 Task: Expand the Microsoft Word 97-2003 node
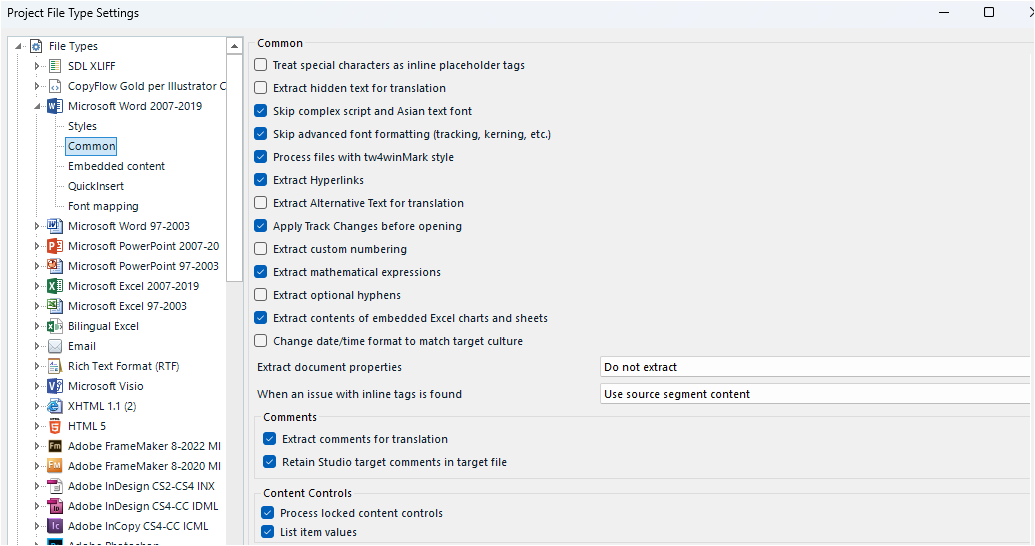(x=37, y=226)
